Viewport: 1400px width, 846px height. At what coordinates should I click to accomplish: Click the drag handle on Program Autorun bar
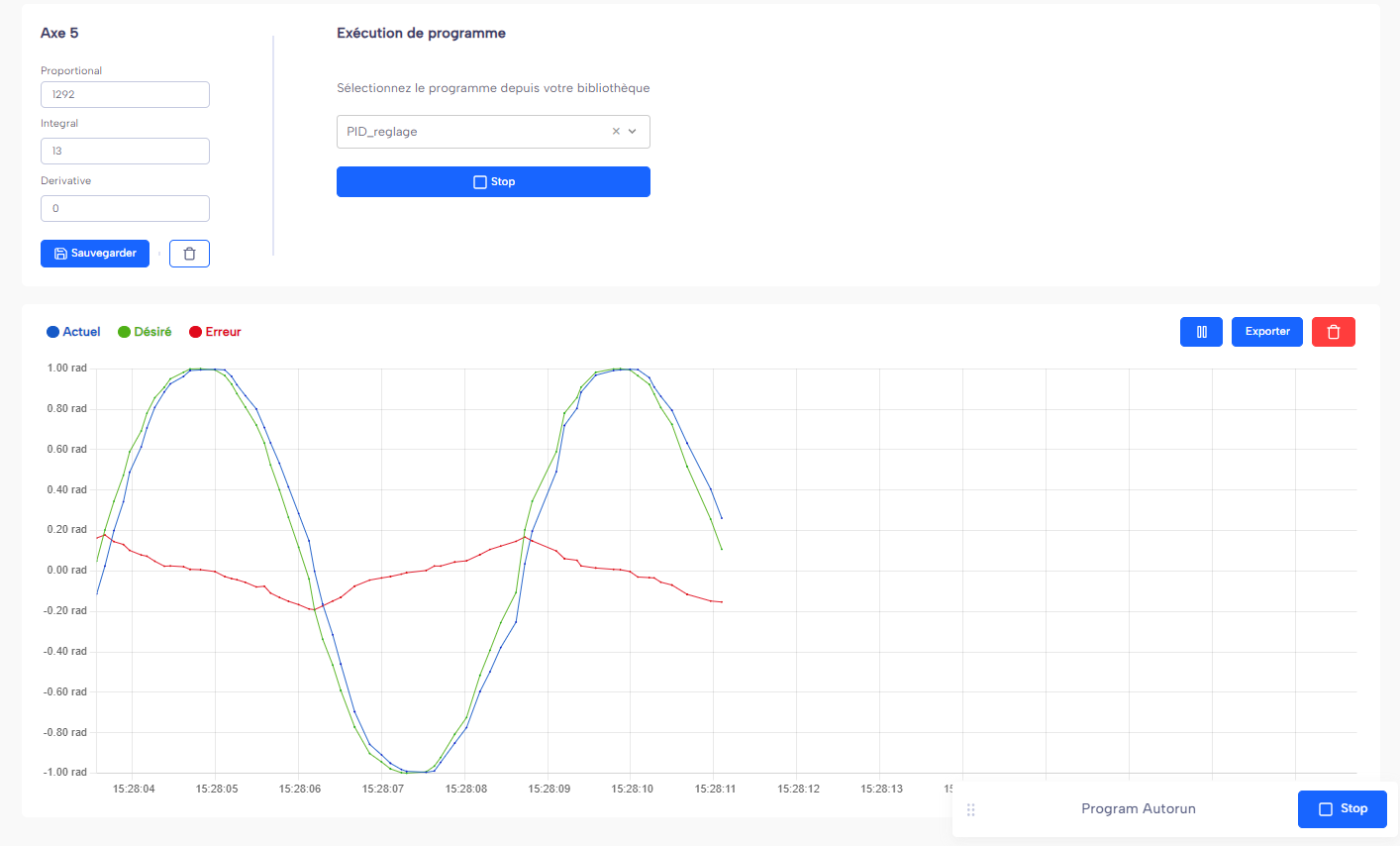pos(970,809)
